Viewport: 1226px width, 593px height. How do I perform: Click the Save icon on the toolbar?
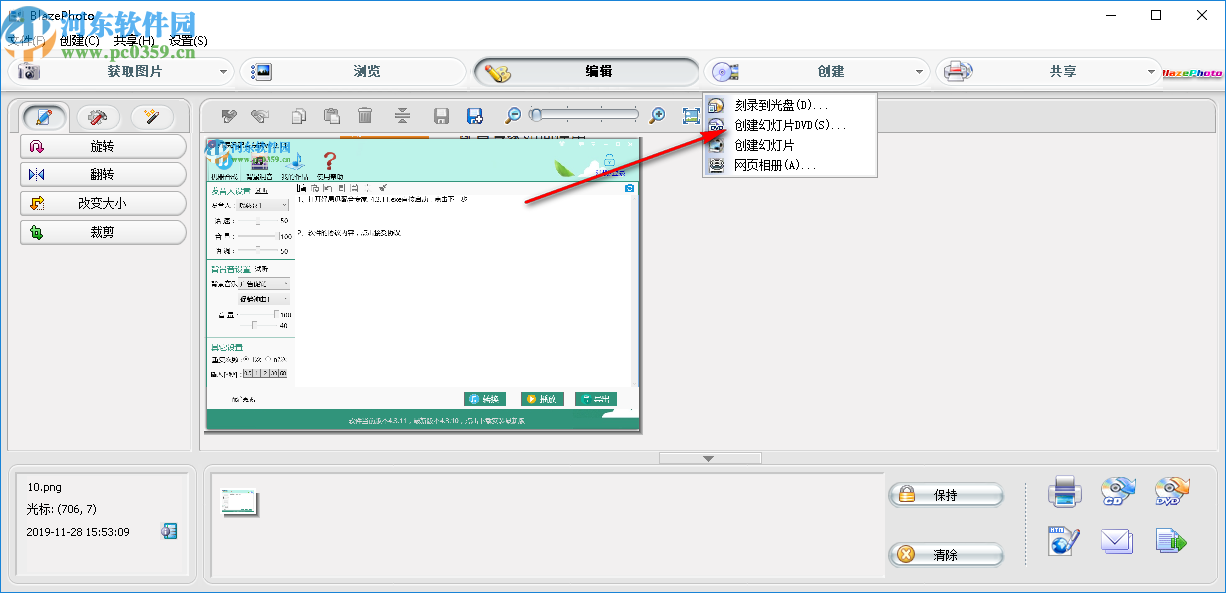click(x=440, y=115)
